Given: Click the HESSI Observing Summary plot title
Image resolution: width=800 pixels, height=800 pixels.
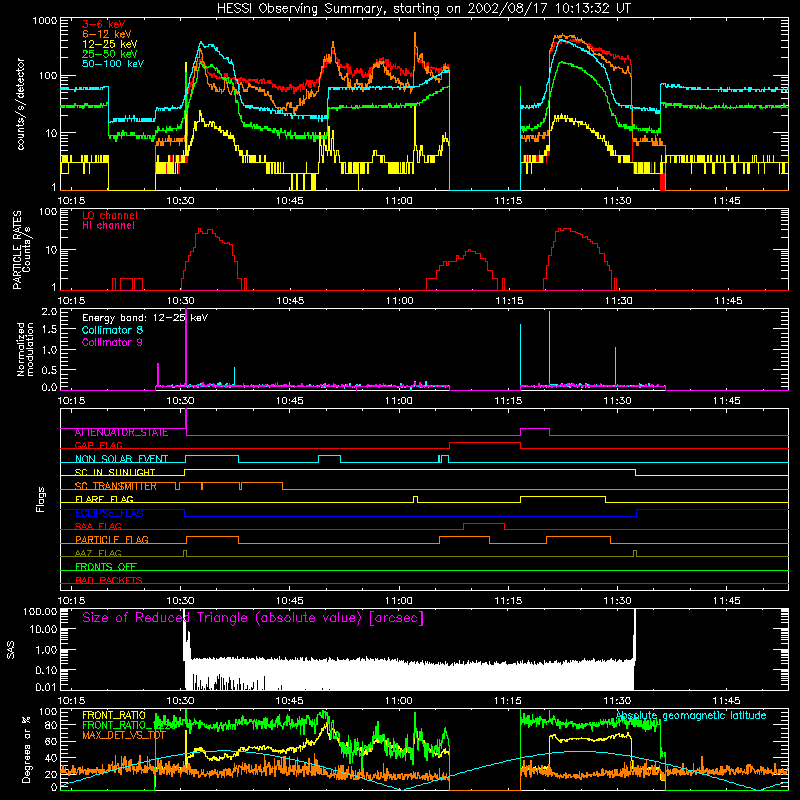Looking at the screenshot, I should tap(424, 8).
